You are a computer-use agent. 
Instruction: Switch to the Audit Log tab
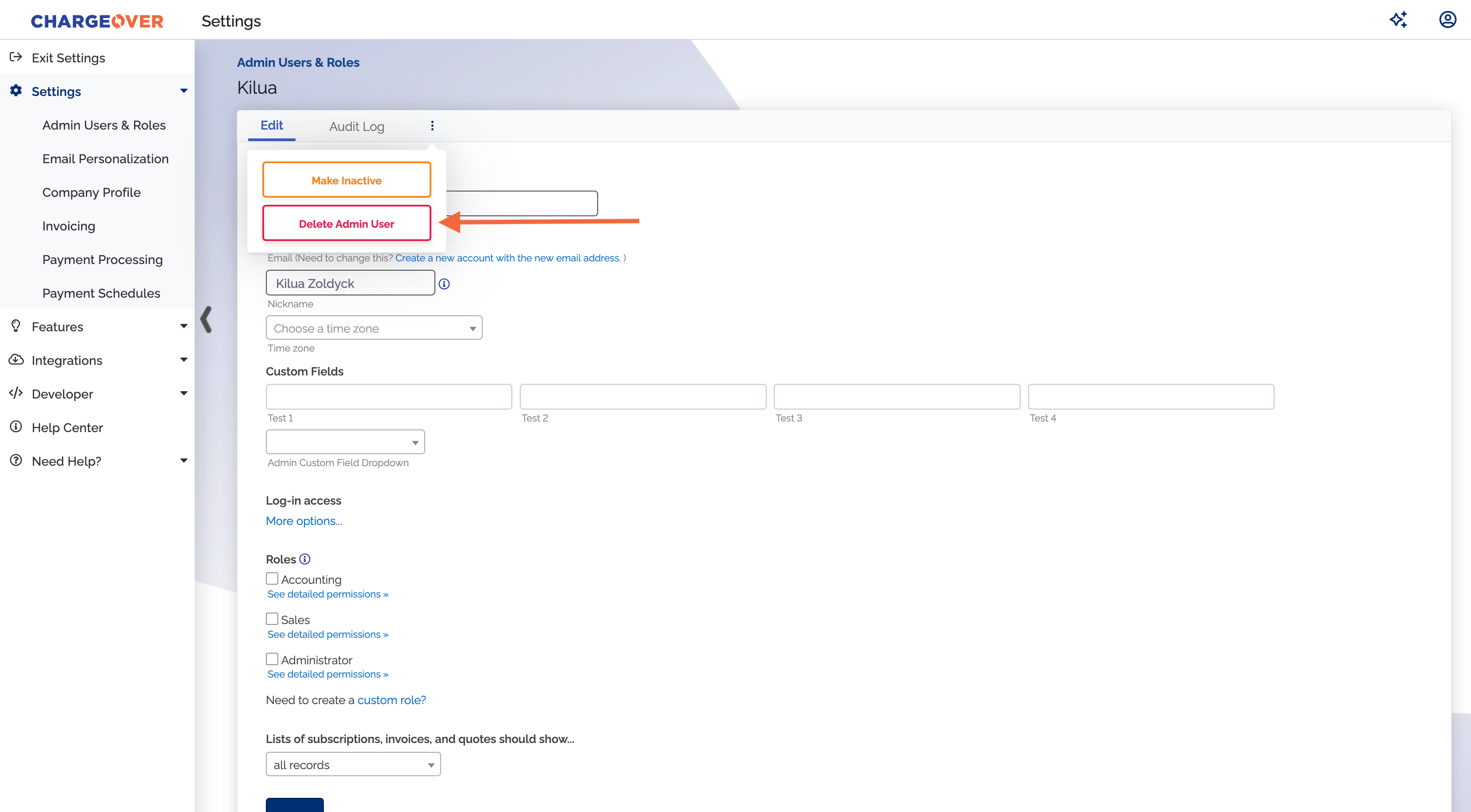[x=356, y=127]
